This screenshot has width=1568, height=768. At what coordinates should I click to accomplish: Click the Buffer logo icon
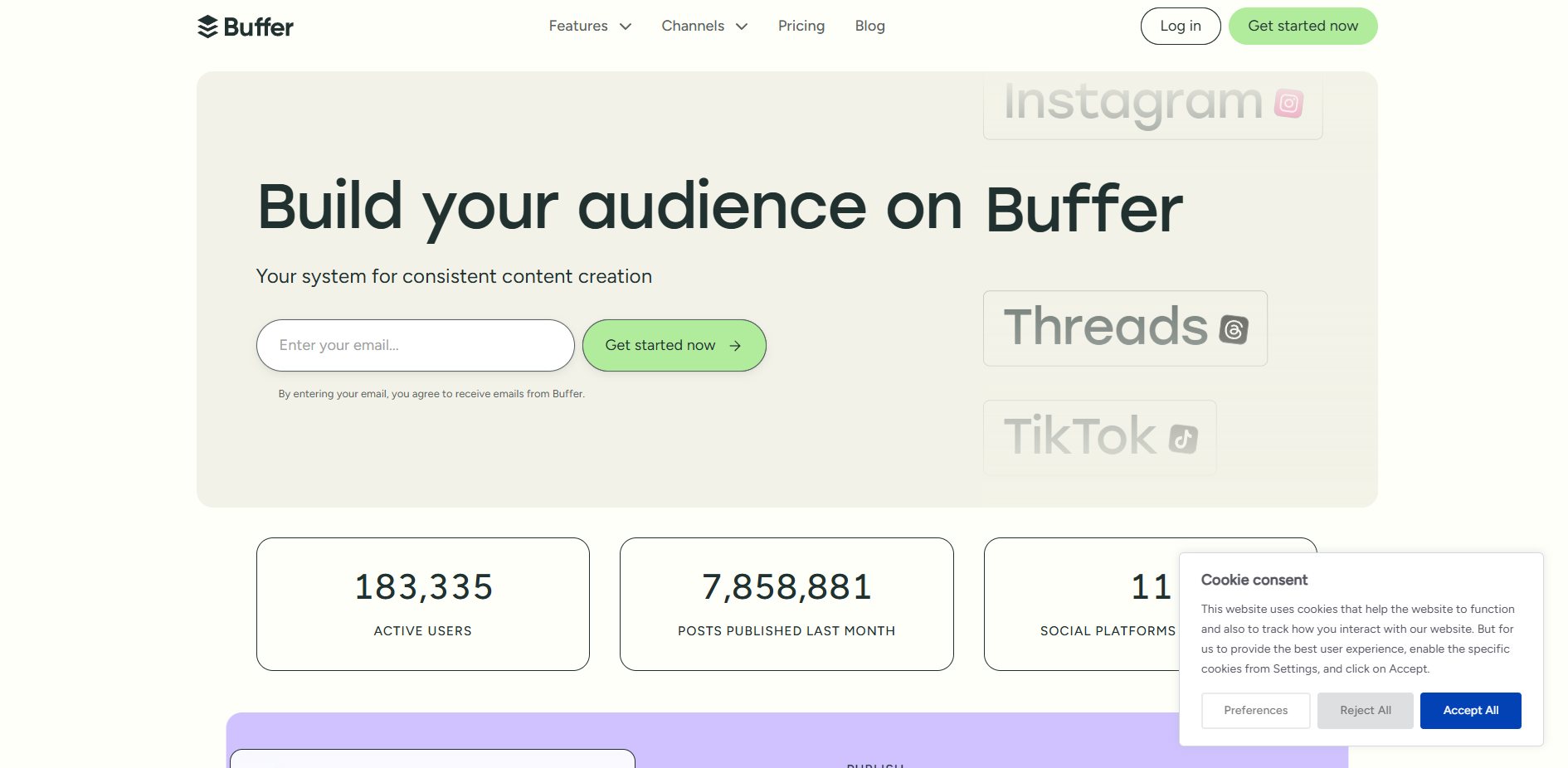(x=207, y=27)
